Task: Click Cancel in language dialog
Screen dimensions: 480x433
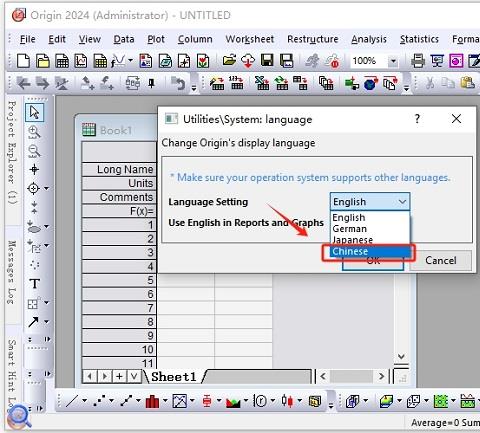Action: pos(440,260)
